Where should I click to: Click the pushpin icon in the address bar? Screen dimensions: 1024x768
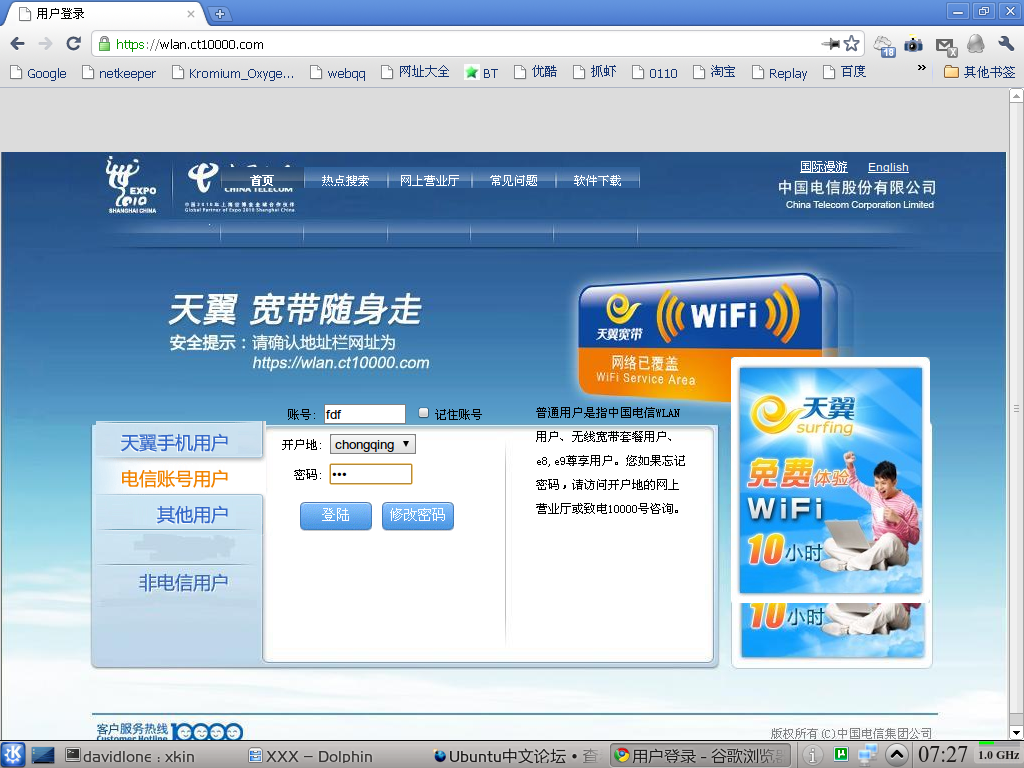(830, 44)
